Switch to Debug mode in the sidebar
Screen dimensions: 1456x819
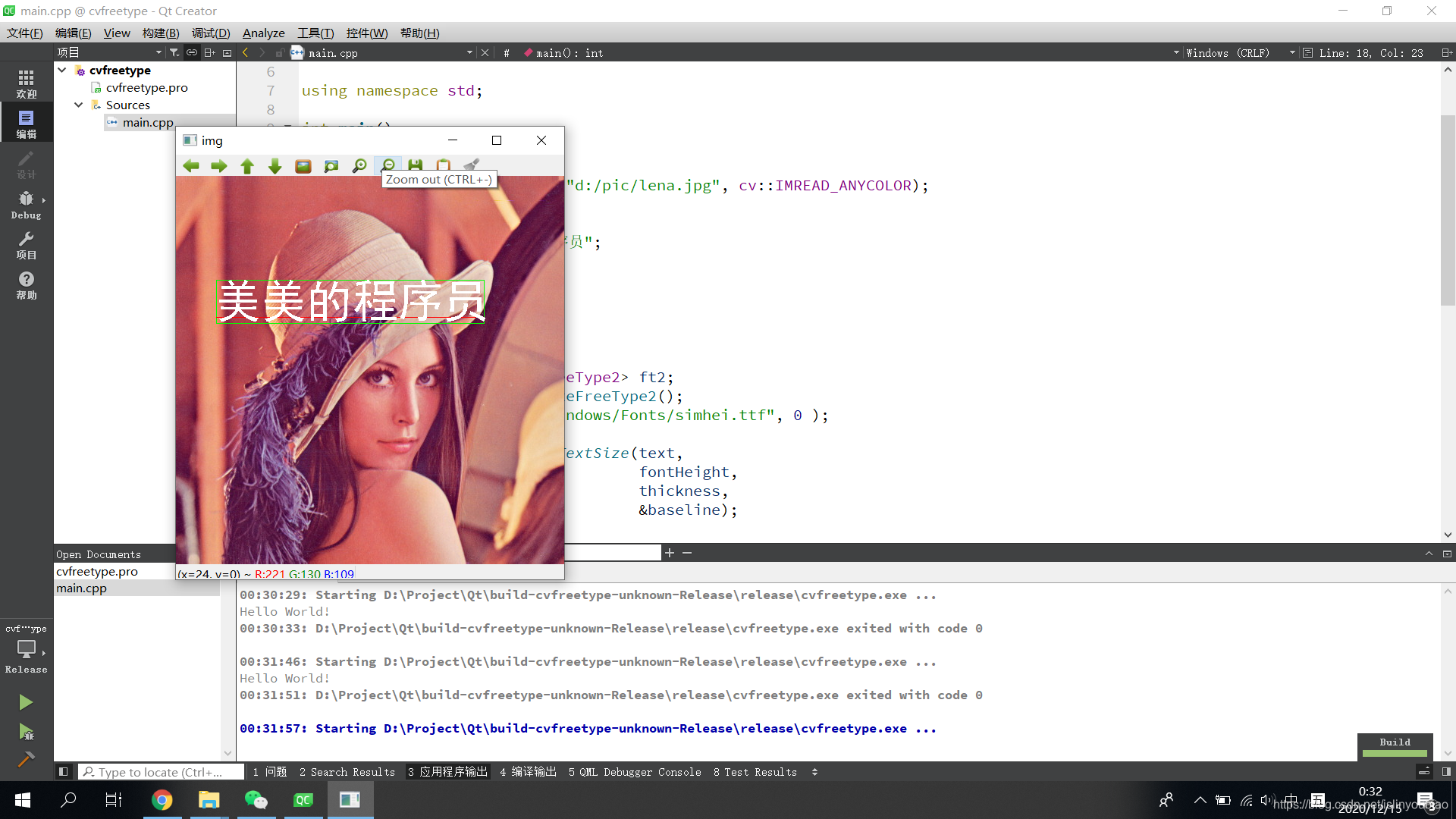pyautogui.click(x=27, y=203)
